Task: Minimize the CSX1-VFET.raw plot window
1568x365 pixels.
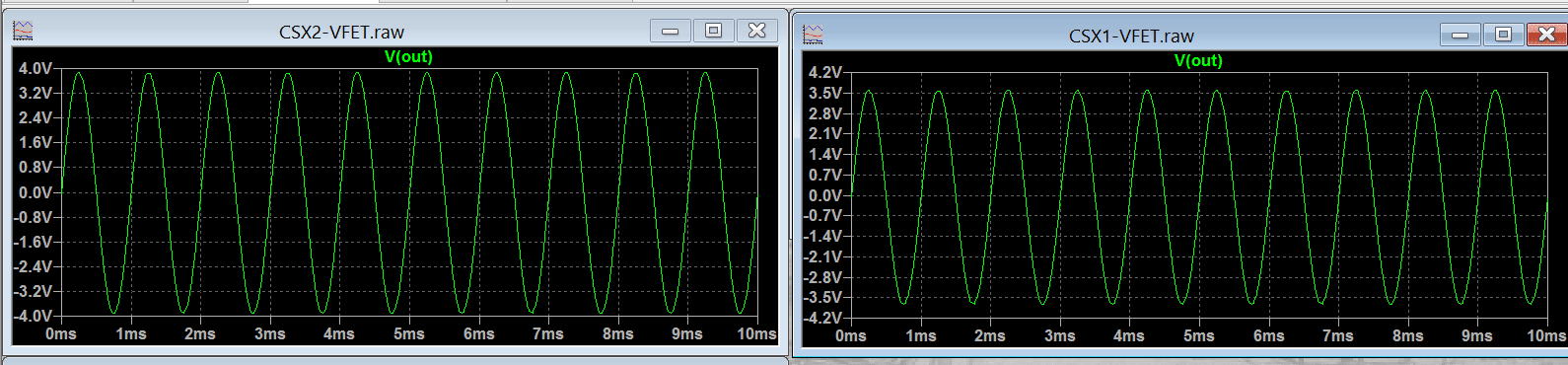Action: click(1460, 35)
